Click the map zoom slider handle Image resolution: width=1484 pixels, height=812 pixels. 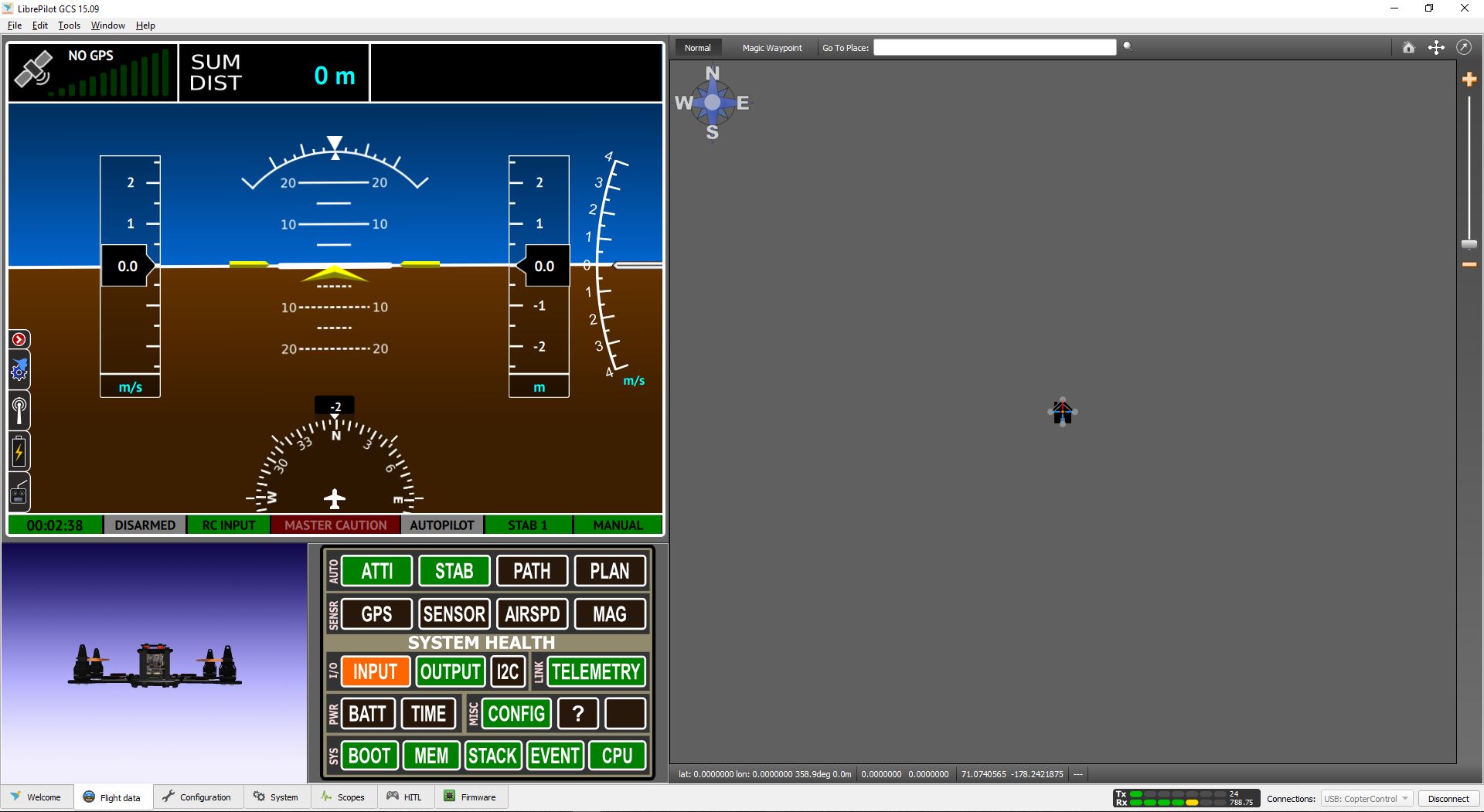tap(1469, 245)
